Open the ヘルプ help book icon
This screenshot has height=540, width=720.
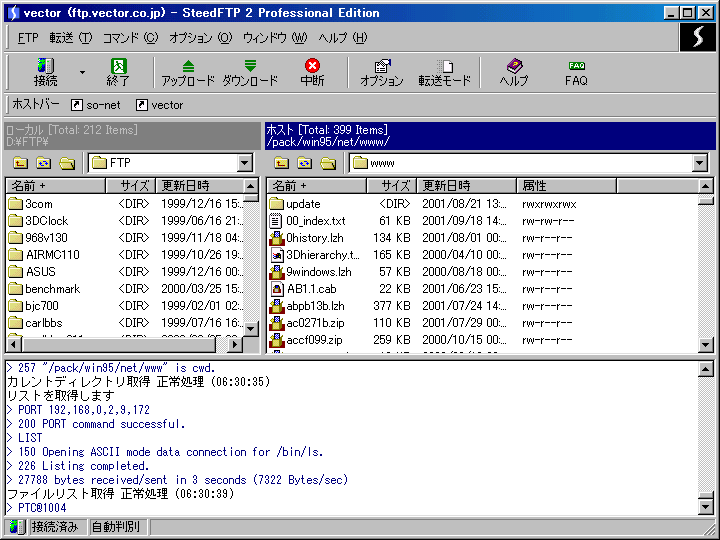(x=514, y=73)
